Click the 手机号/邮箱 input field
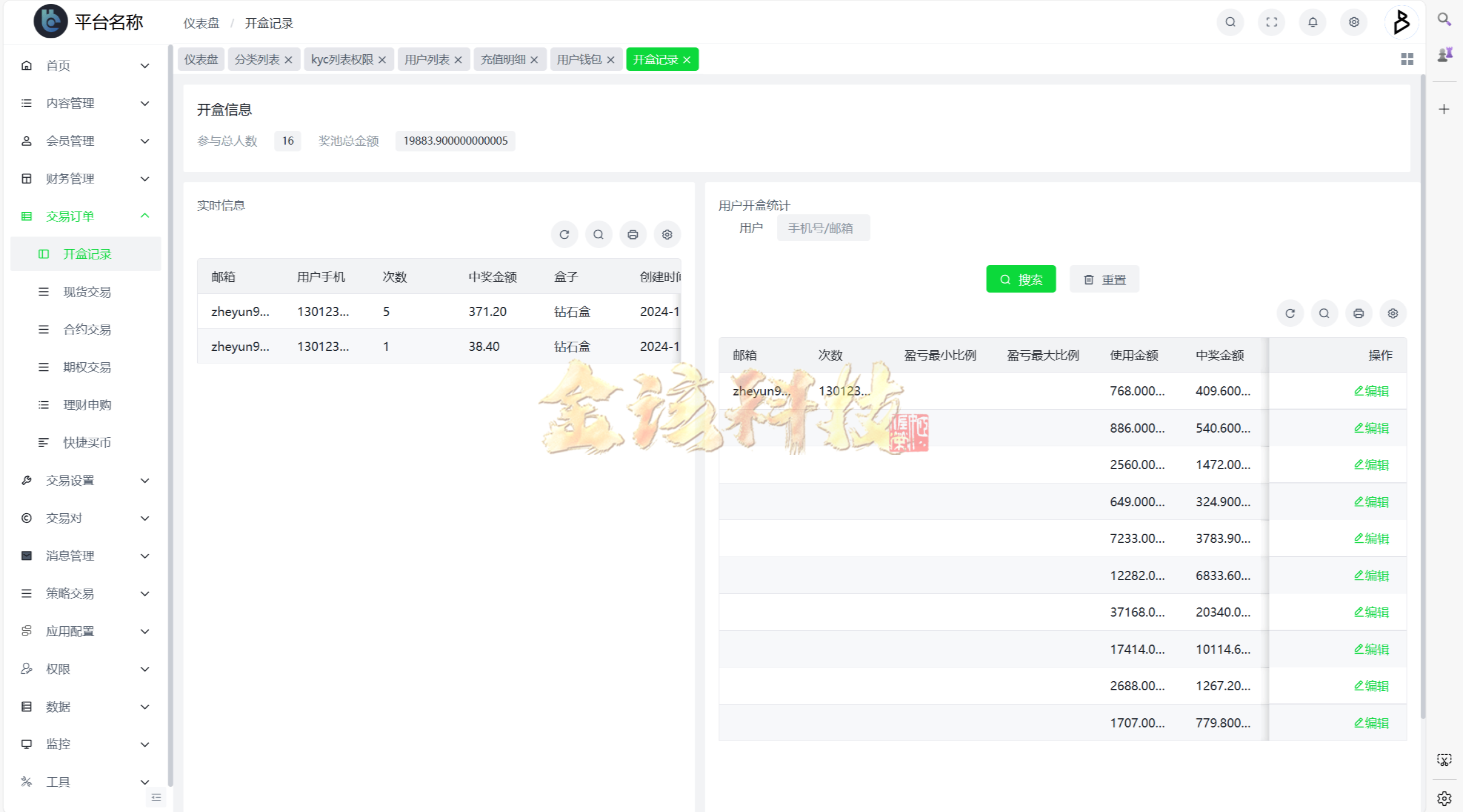The height and width of the screenshot is (812, 1463). point(823,227)
